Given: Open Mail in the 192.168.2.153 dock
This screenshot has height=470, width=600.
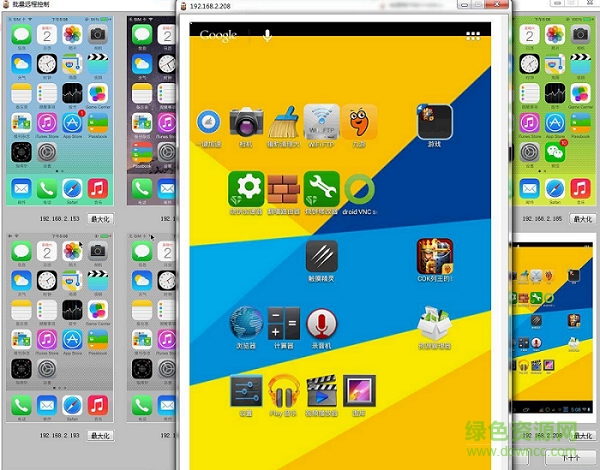Looking at the screenshot, I should (21, 188).
